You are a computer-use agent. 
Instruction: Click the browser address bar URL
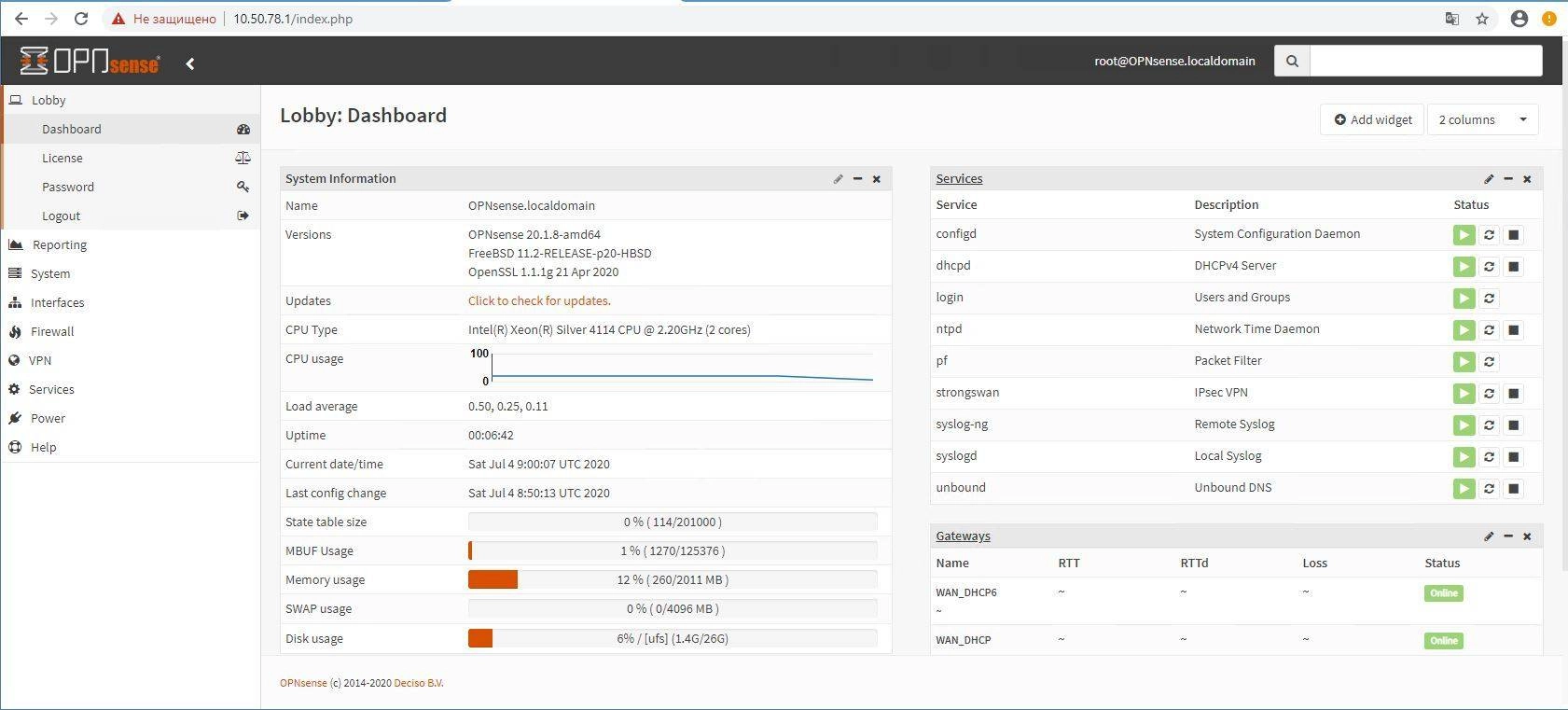coord(293,19)
